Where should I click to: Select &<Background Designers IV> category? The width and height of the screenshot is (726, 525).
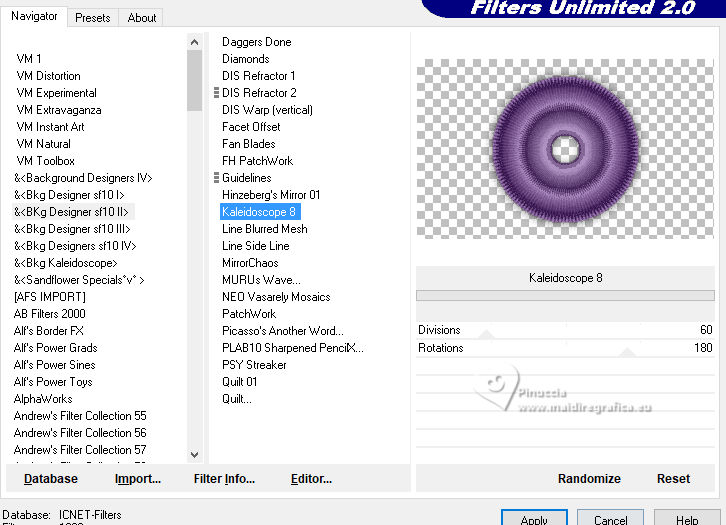(x=83, y=178)
